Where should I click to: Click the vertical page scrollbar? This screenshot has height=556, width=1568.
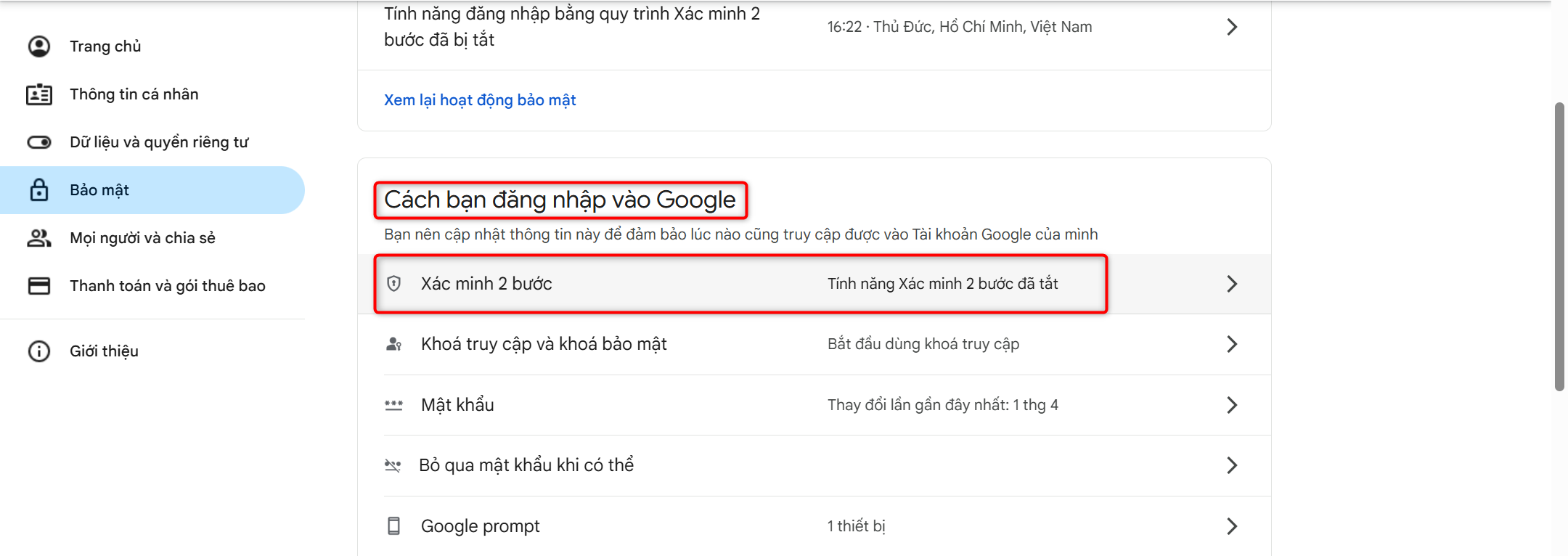(1559, 247)
